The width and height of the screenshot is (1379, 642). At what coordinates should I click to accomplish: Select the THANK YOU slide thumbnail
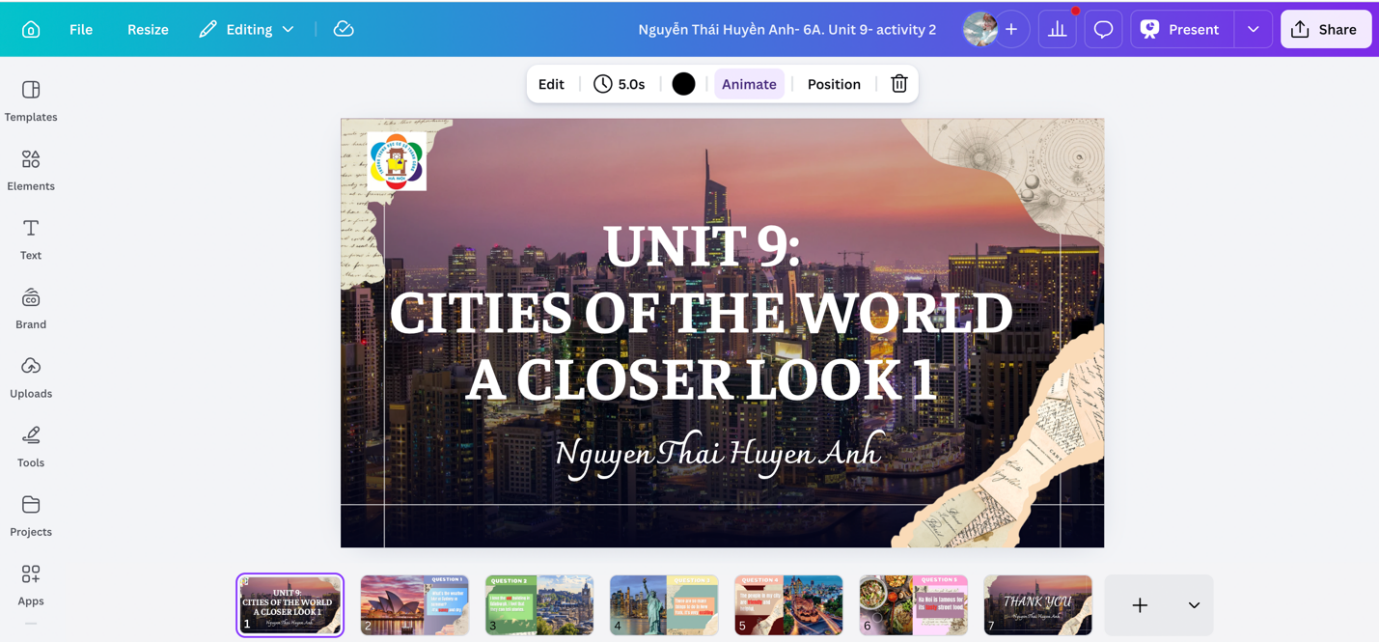point(1037,605)
